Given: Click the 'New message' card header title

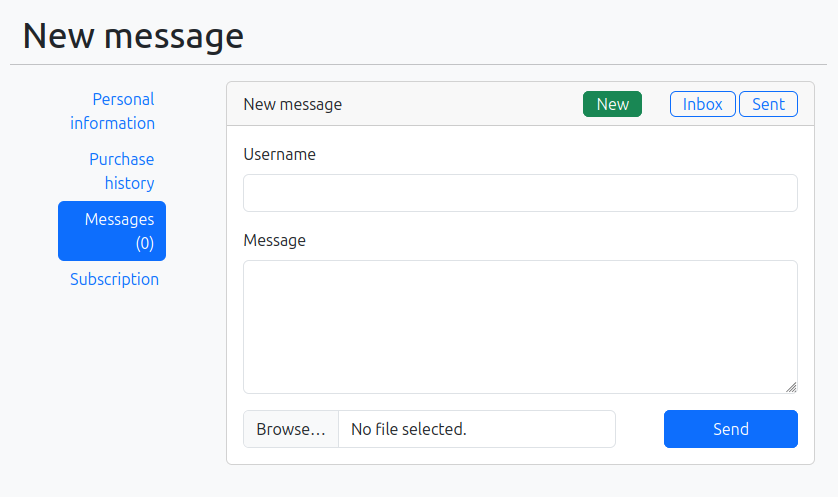Looking at the screenshot, I should click(x=292, y=104).
